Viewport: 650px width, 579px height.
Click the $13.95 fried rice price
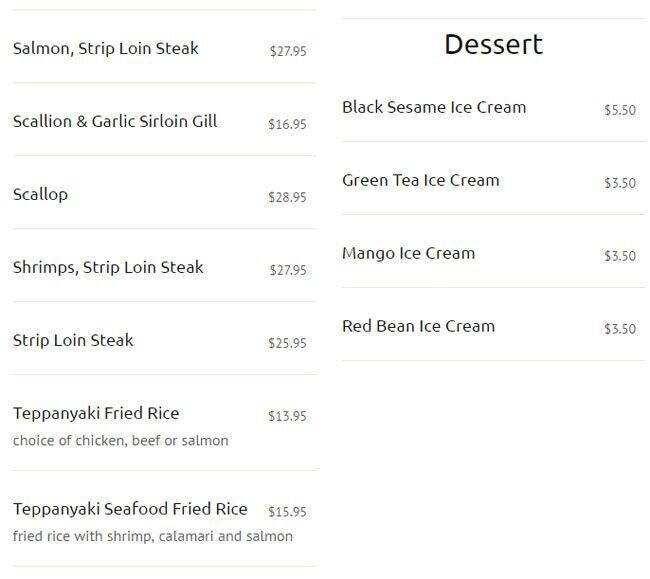tap(288, 417)
